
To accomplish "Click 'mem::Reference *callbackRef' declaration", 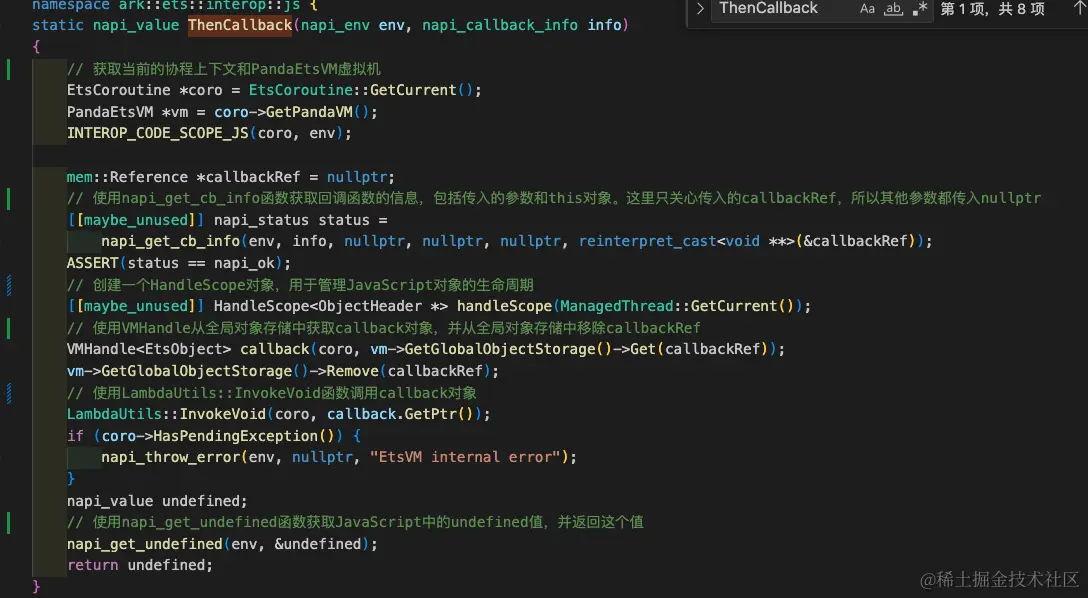I will [184, 177].
